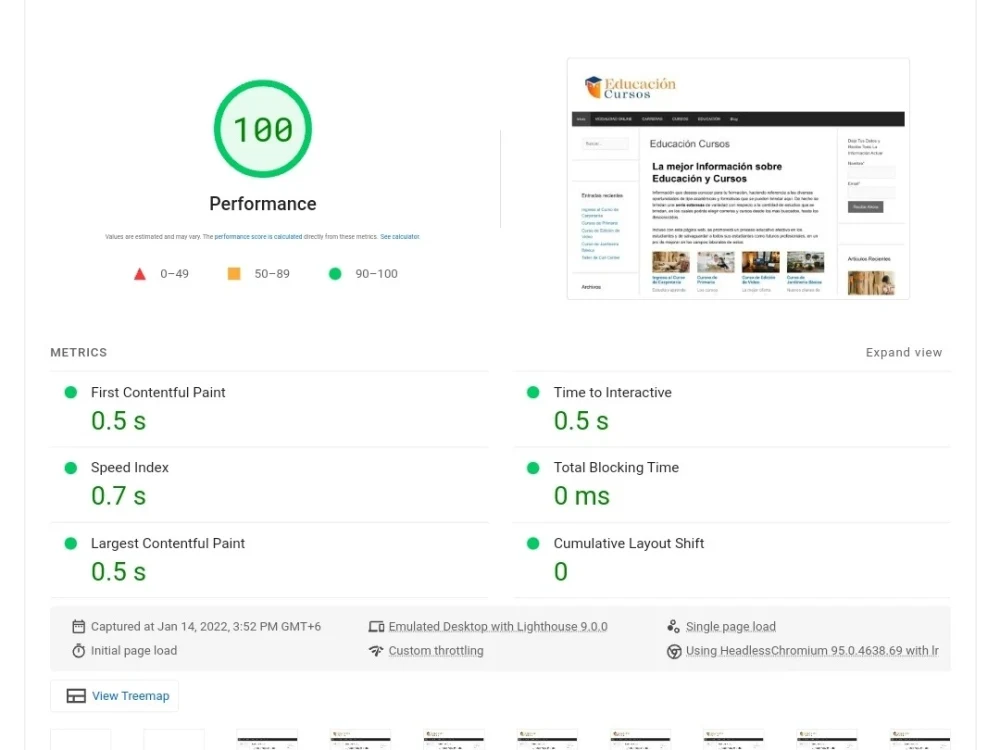Image resolution: width=1000 pixels, height=750 pixels.
Task: Click the browser icon beside Using HeadlessChromium
Action: [674, 650]
